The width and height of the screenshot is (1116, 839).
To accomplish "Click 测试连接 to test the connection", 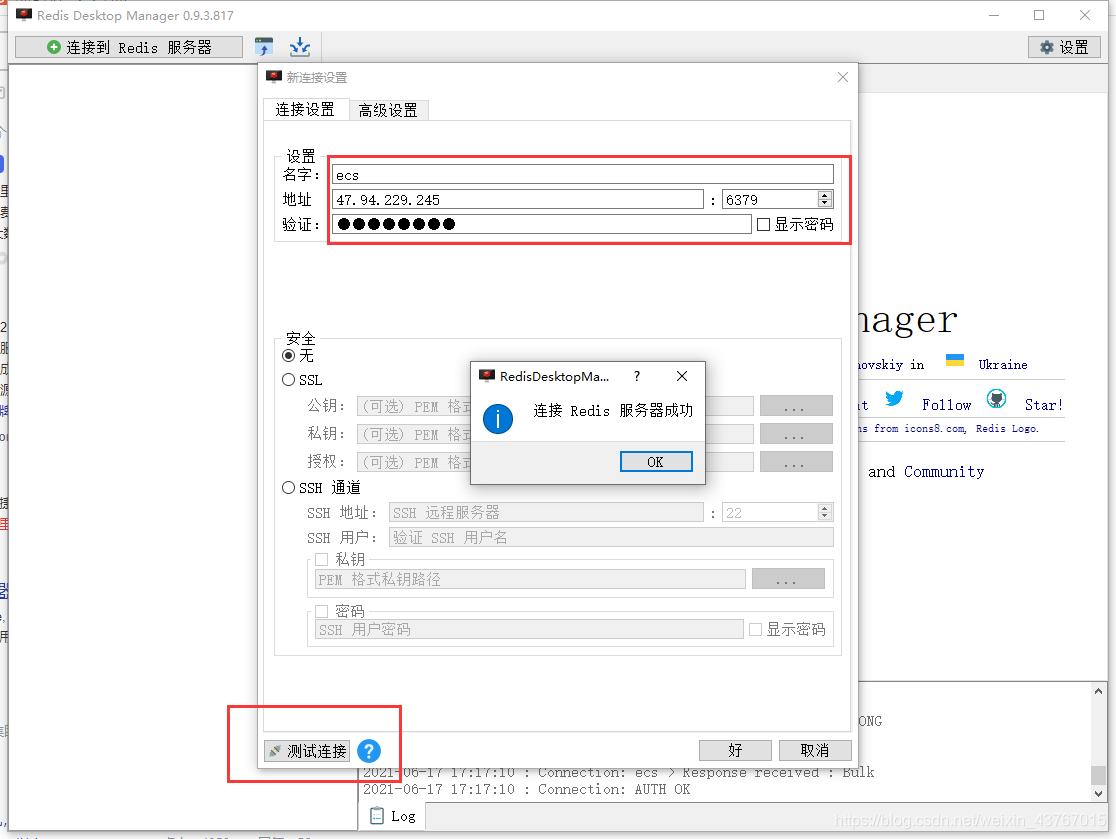I will click(306, 751).
